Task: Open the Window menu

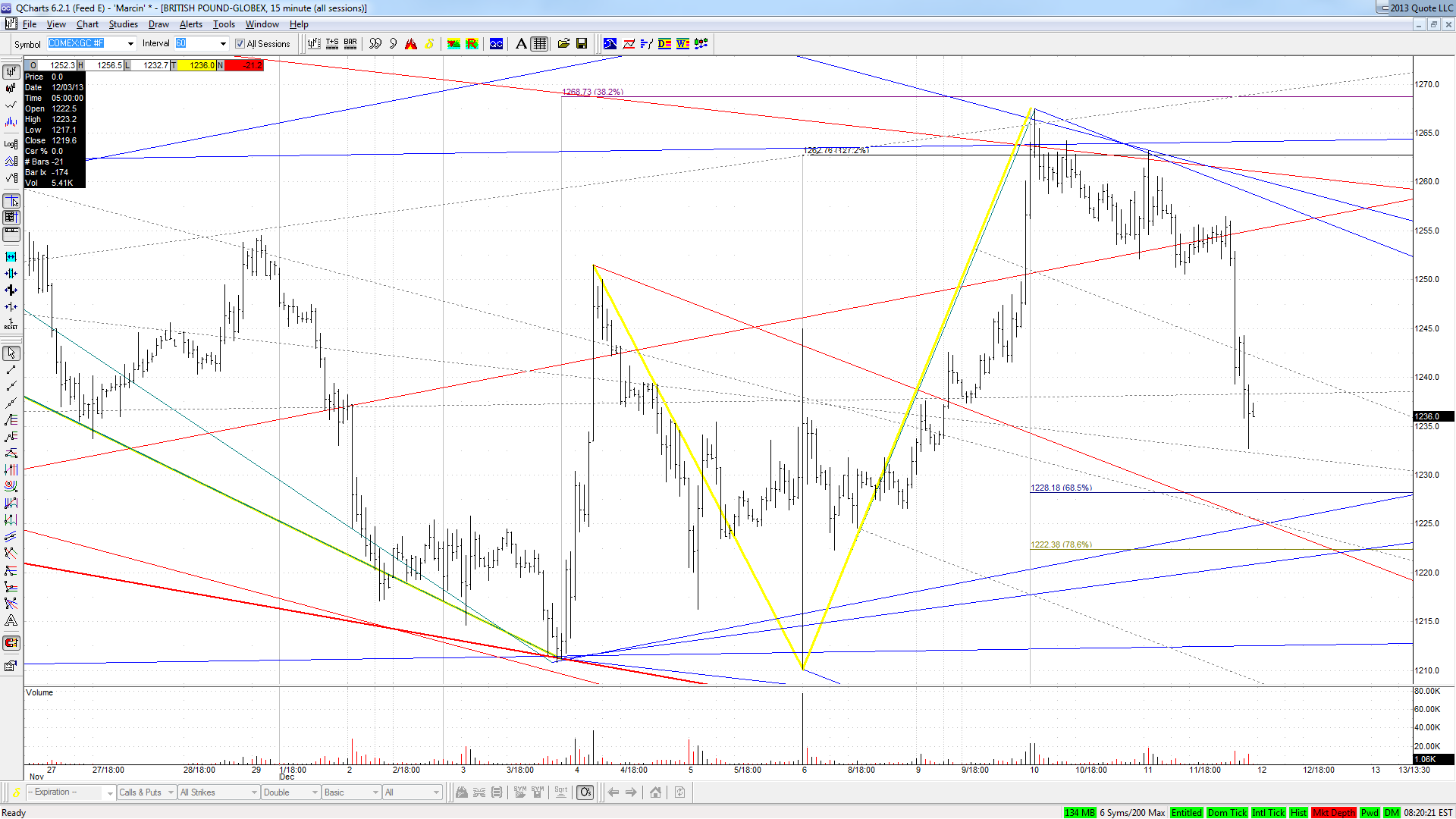Action: pos(262,24)
